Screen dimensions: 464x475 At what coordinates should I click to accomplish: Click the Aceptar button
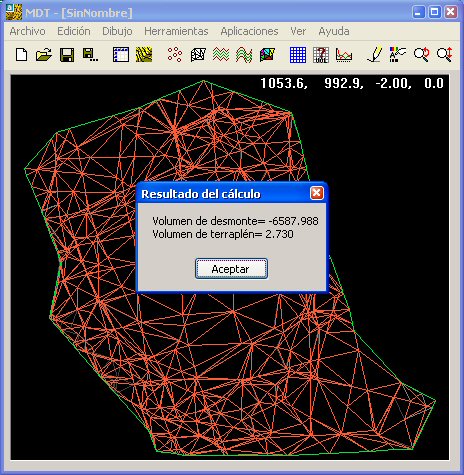(x=231, y=269)
